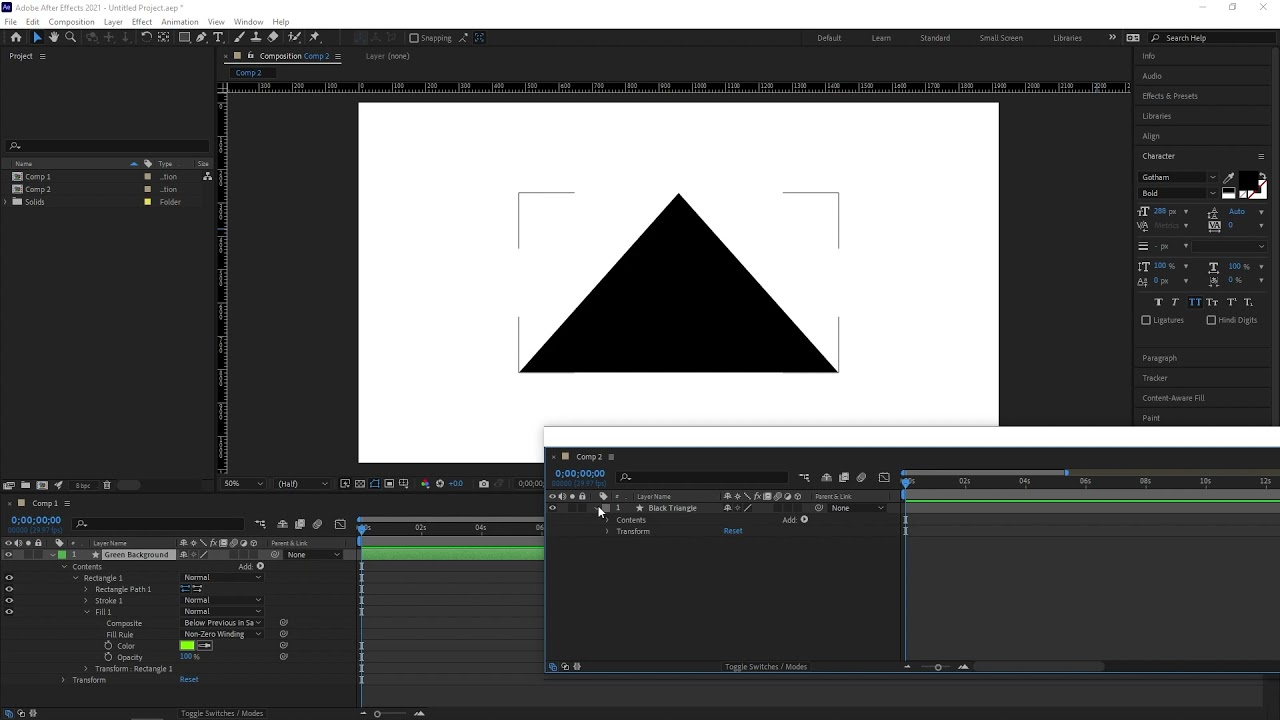The height and width of the screenshot is (720, 1280).
Task: Click Color stopwatch in Fill 1
Action: (109, 646)
